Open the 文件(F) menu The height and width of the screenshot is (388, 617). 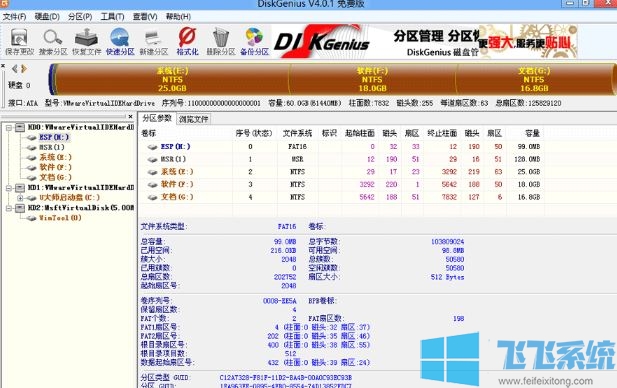click(15, 17)
